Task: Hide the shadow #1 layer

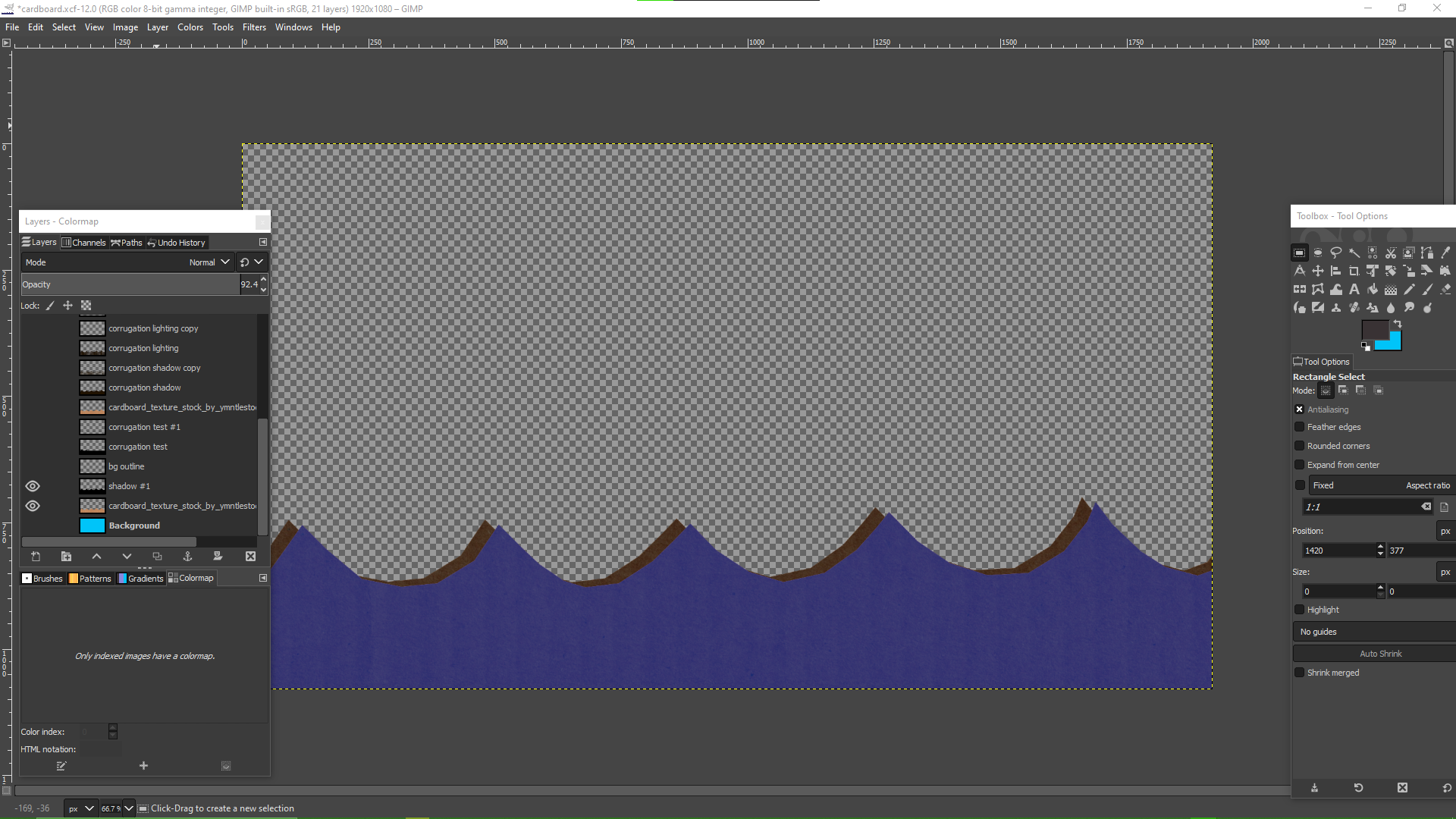Action: (33, 486)
